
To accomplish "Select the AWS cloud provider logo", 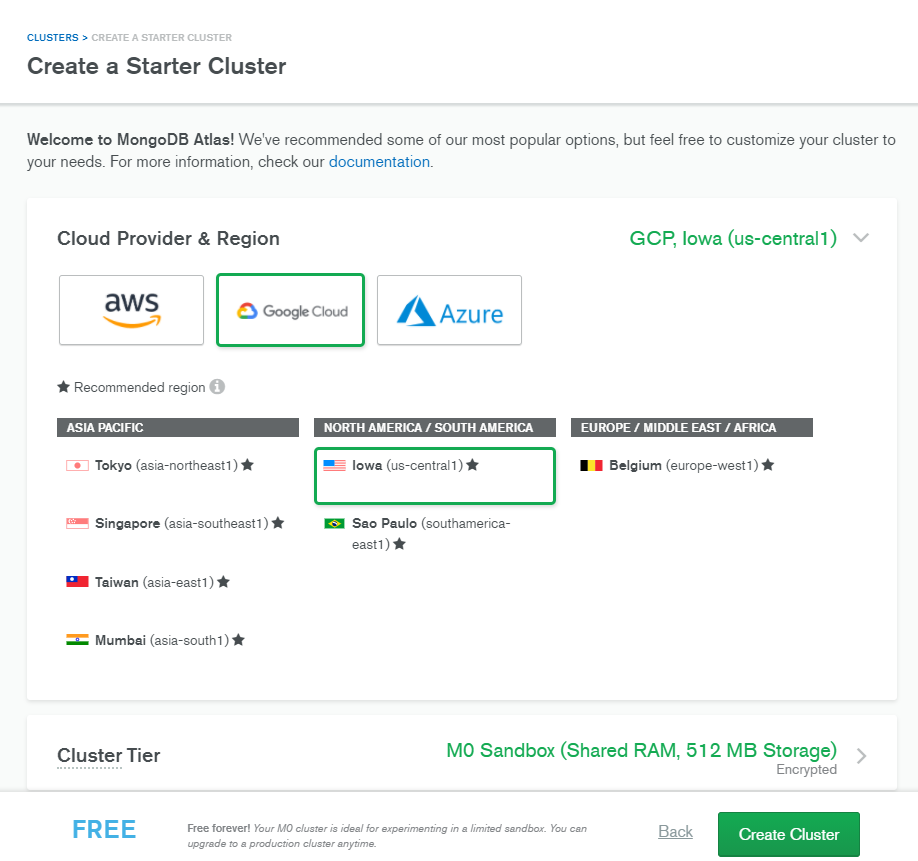I will (131, 310).
